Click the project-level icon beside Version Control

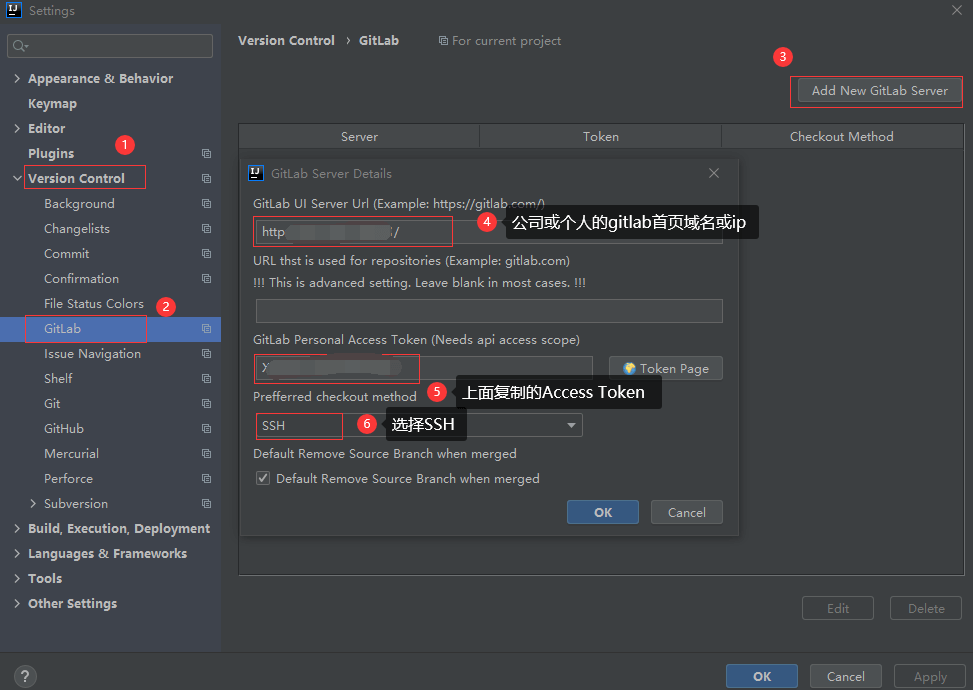[207, 179]
